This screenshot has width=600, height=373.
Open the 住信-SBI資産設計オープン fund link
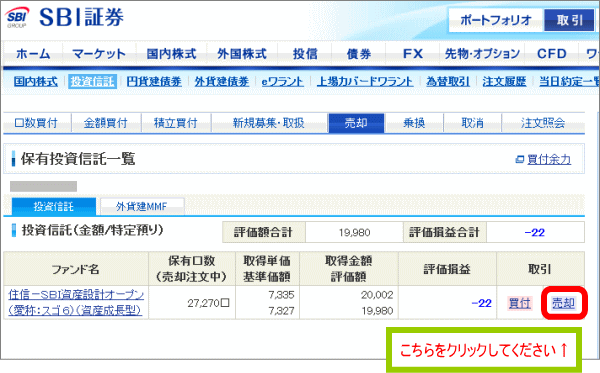coord(76,302)
